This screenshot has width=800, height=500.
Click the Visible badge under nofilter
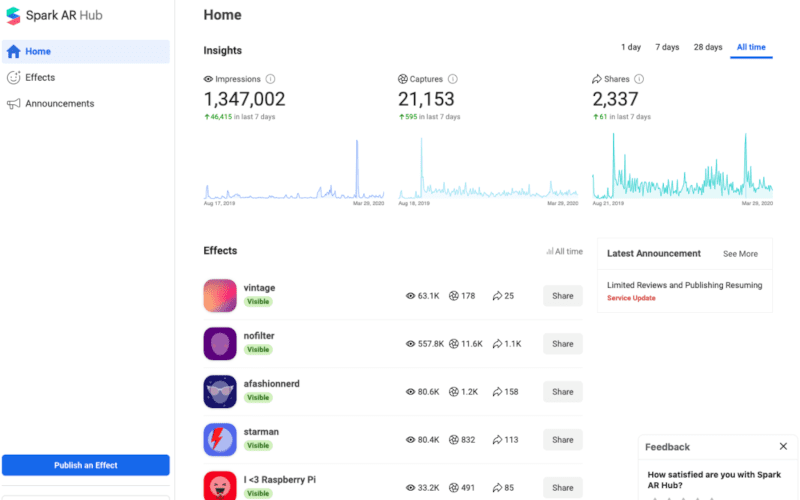click(258, 349)
